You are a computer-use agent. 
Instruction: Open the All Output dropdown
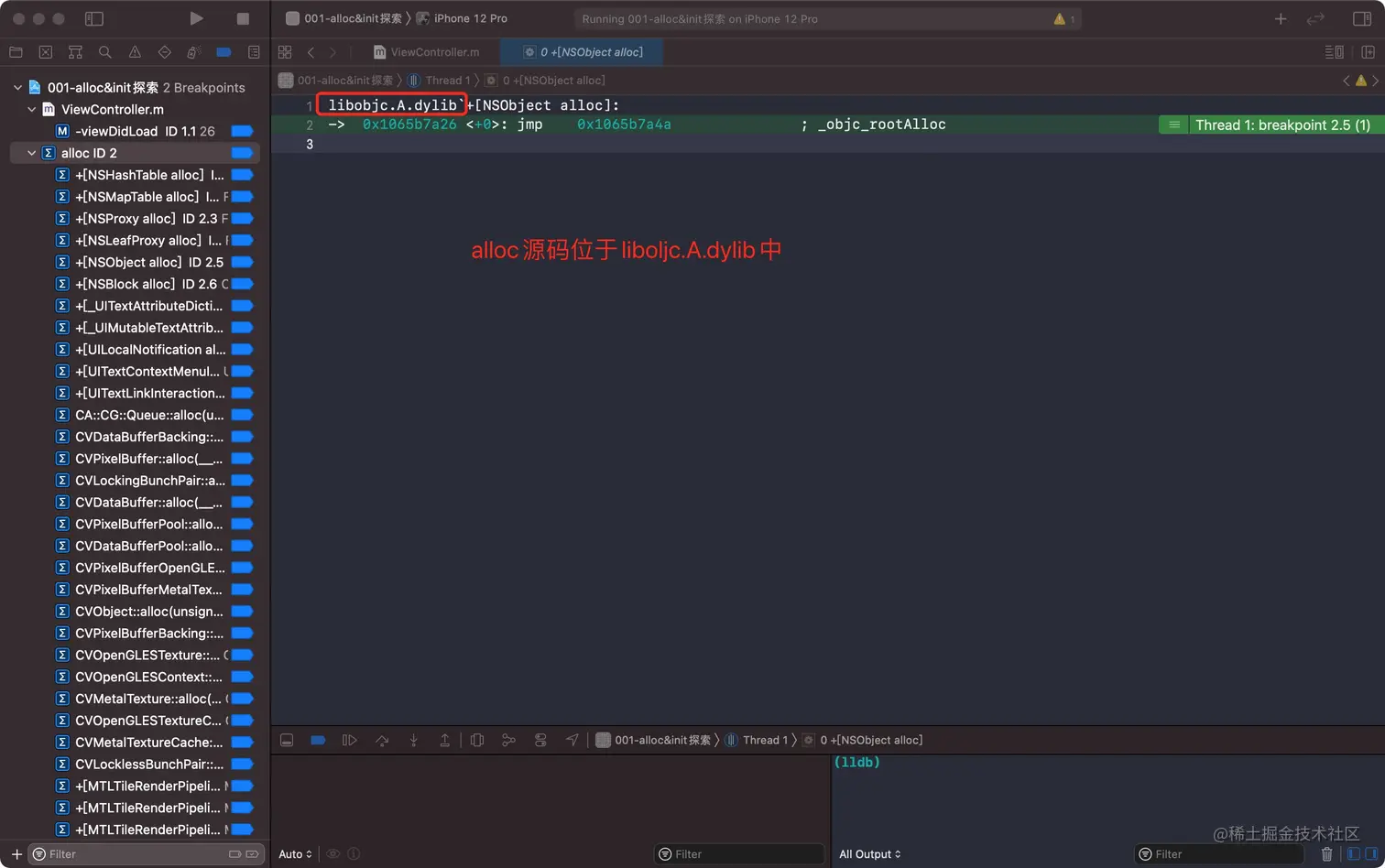point(870,854)
